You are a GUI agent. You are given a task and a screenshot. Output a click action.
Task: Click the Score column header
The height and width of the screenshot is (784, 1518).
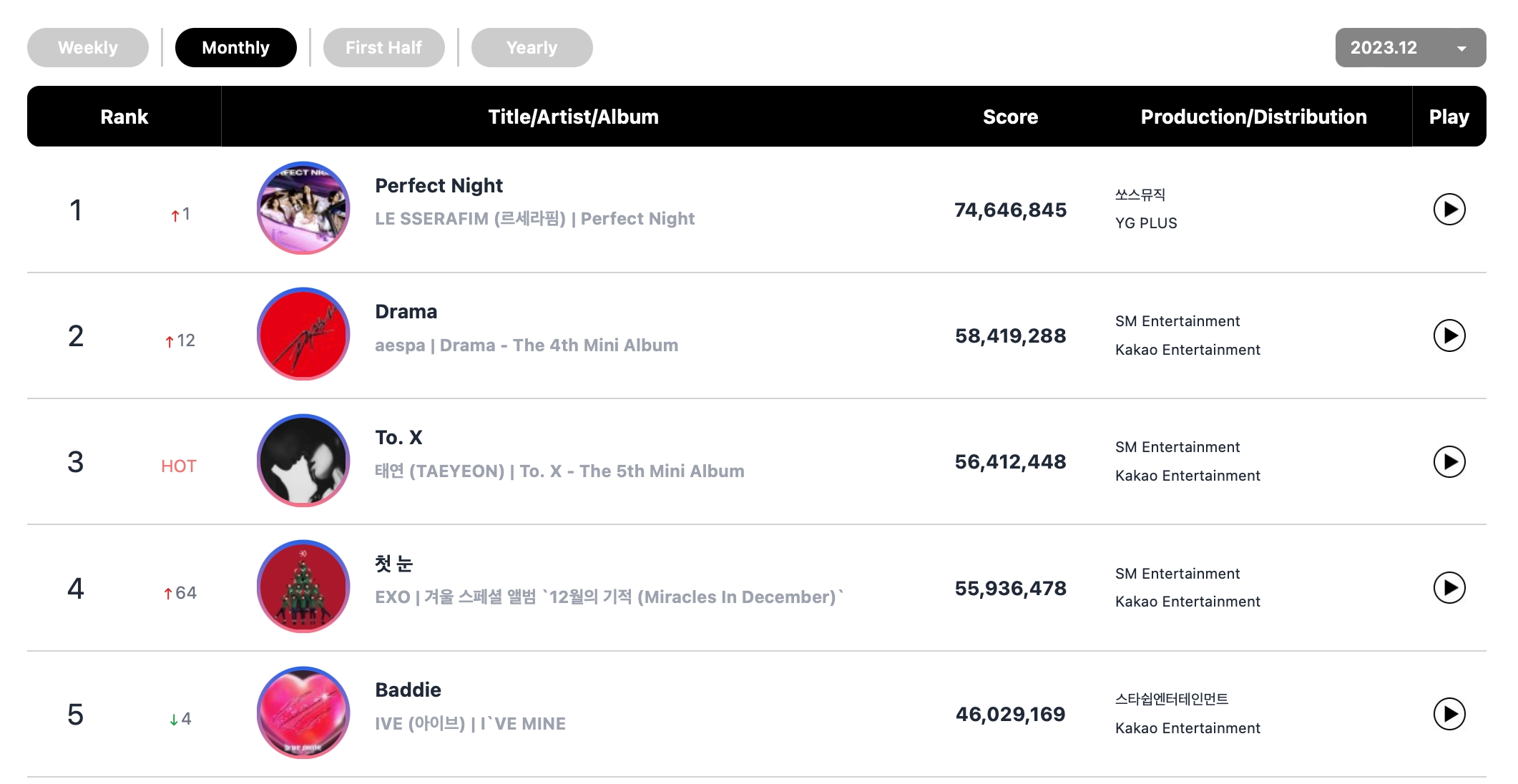coord(1010,117)
